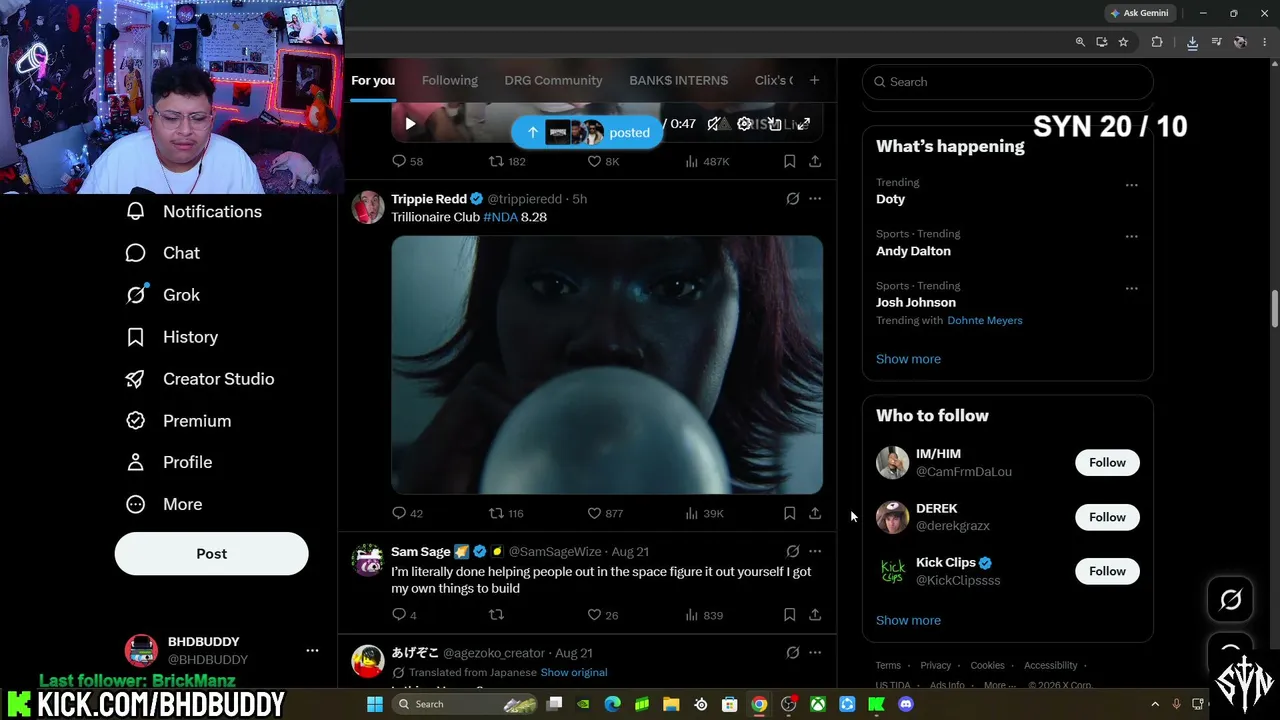Bookmark this page with the star
Screen dimensions: 1280x720
point(1123,42)
